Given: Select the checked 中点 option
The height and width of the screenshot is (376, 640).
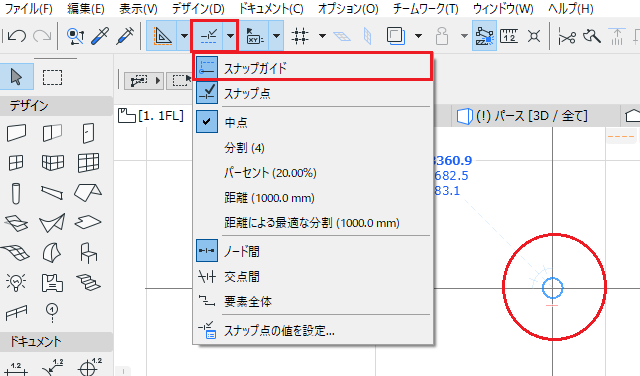Looking at the screenshot, I should point(313,122).
